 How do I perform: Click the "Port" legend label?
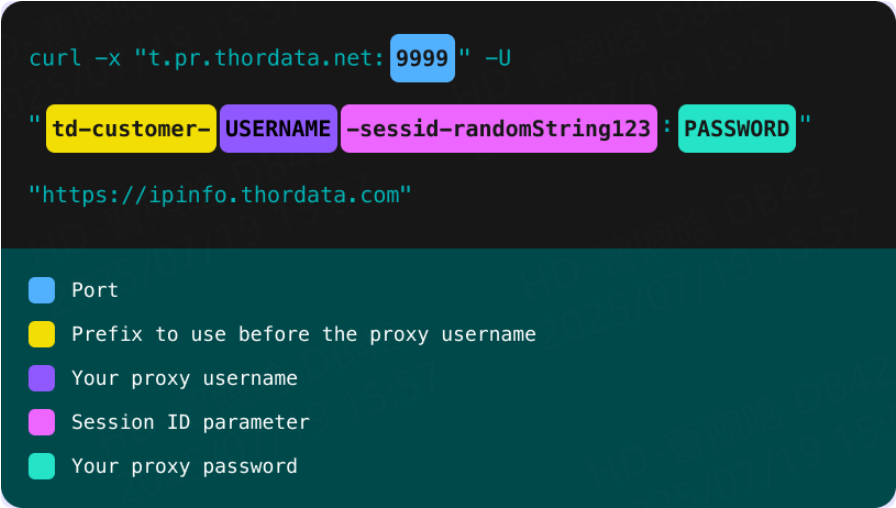click(95, 290)
